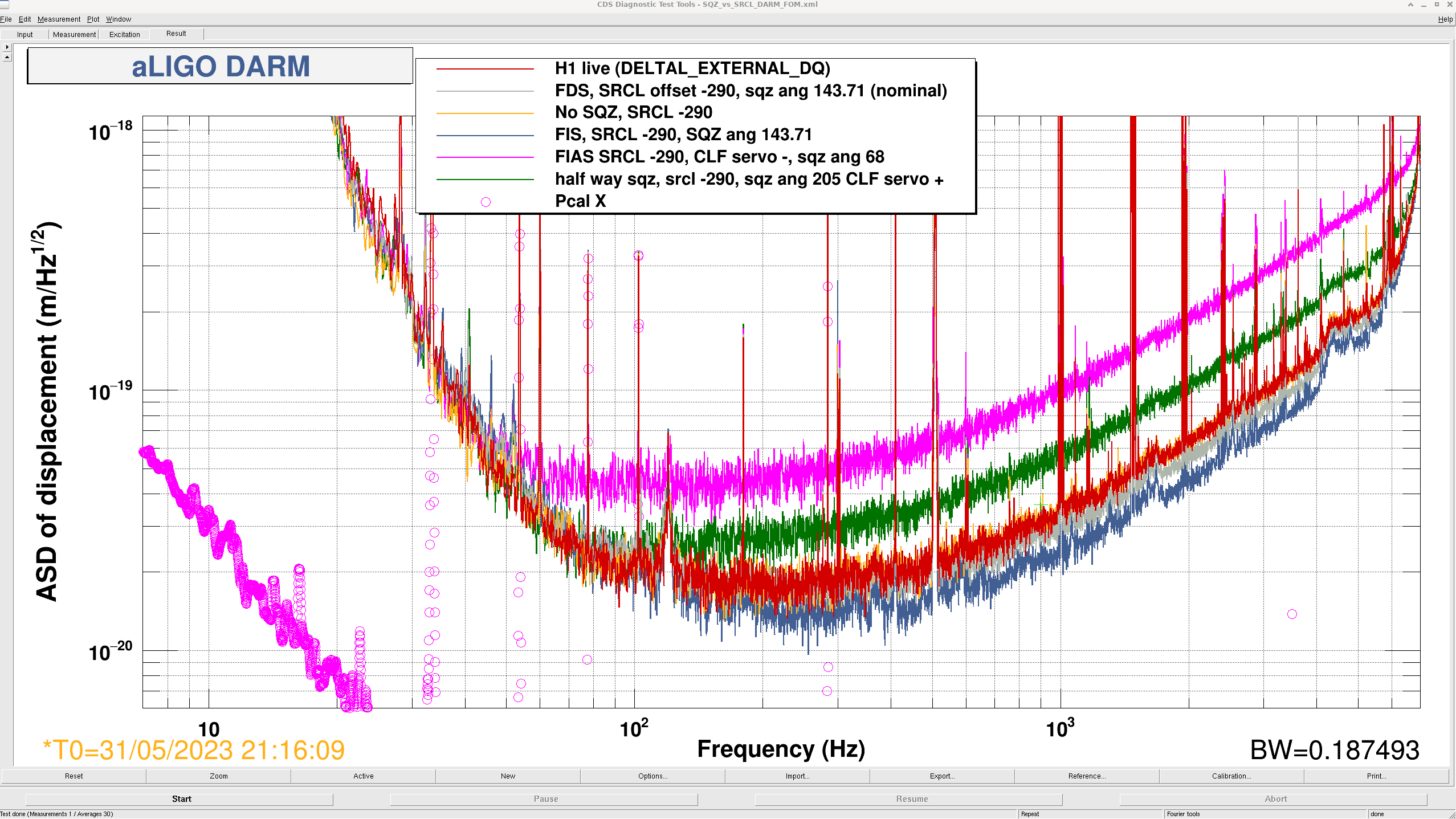Click the Reference... button

point(1086,776)
